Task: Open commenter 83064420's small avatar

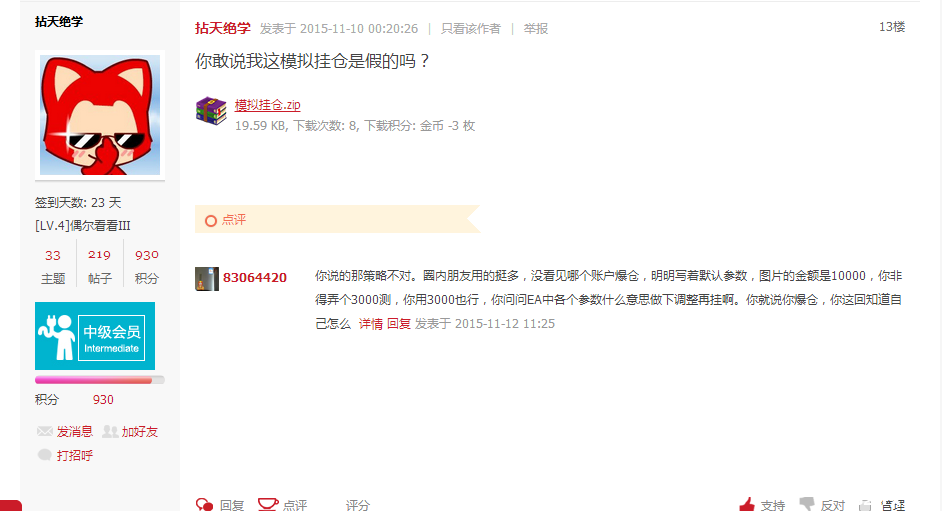Action: [207, 279]
